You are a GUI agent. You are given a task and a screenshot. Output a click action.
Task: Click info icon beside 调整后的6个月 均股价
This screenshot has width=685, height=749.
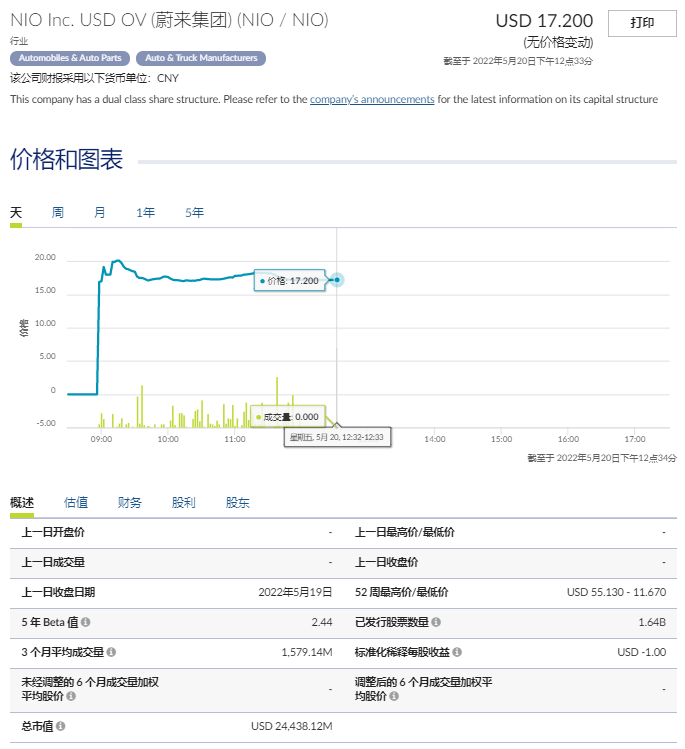click(x=394, y=696)
